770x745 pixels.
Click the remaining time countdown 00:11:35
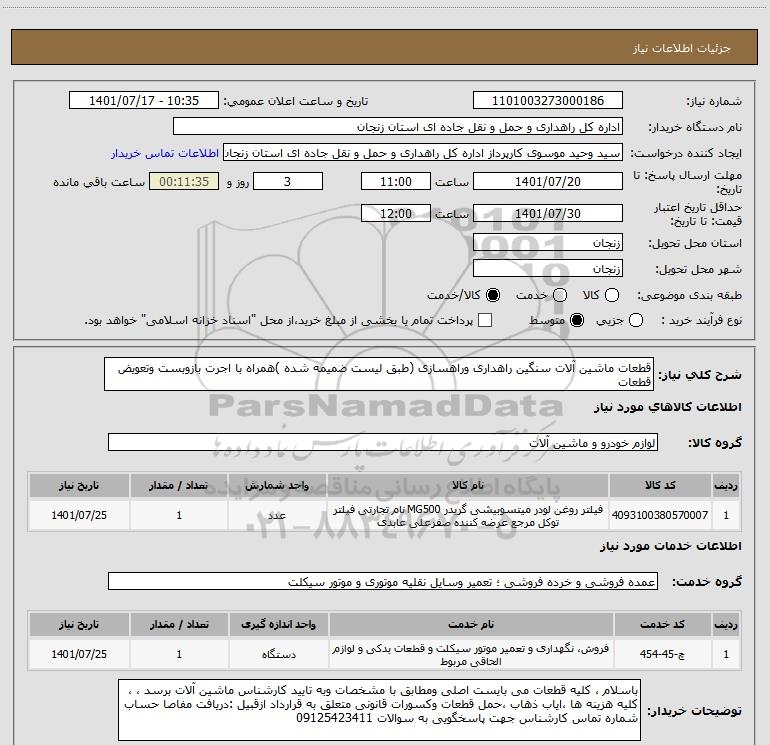coord(184,181)
